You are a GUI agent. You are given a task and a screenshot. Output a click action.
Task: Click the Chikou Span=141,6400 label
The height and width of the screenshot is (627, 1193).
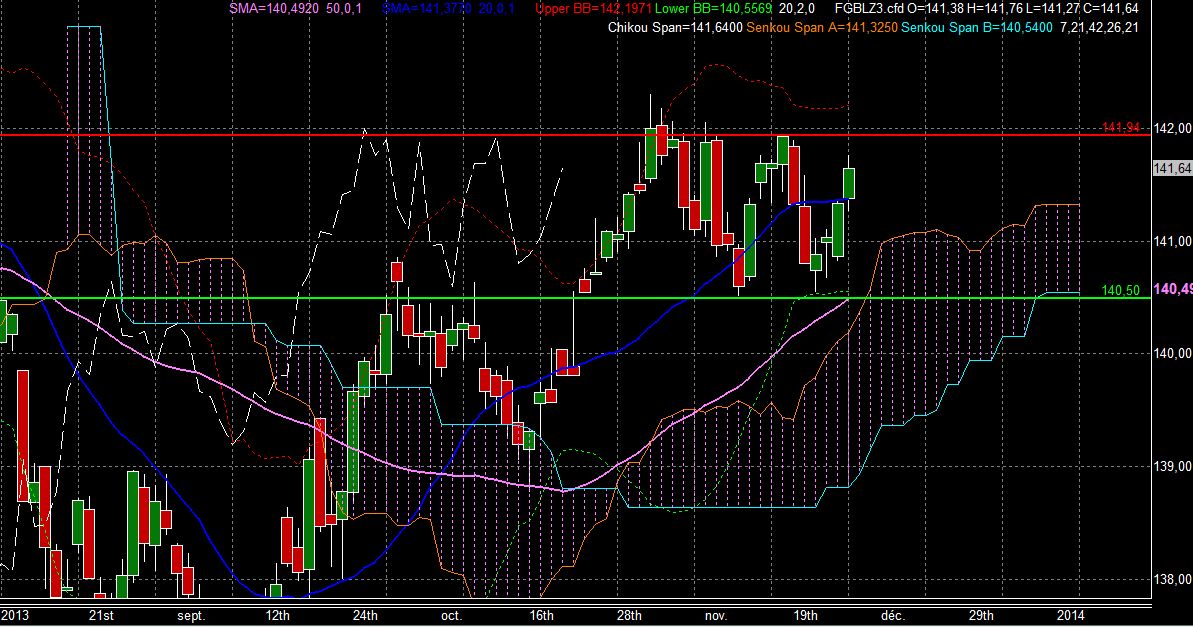(675, 27)
